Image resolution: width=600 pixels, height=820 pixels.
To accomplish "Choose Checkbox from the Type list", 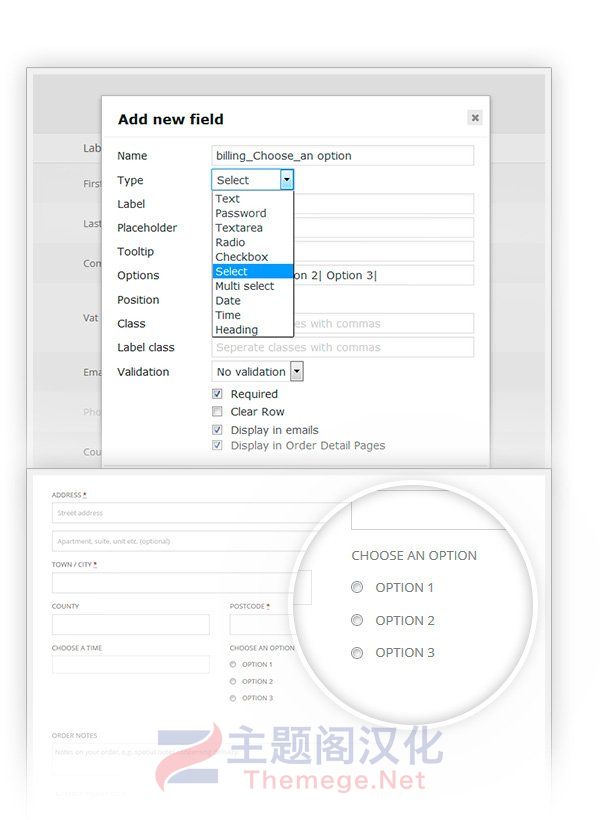I will click(x=253, y=257).
